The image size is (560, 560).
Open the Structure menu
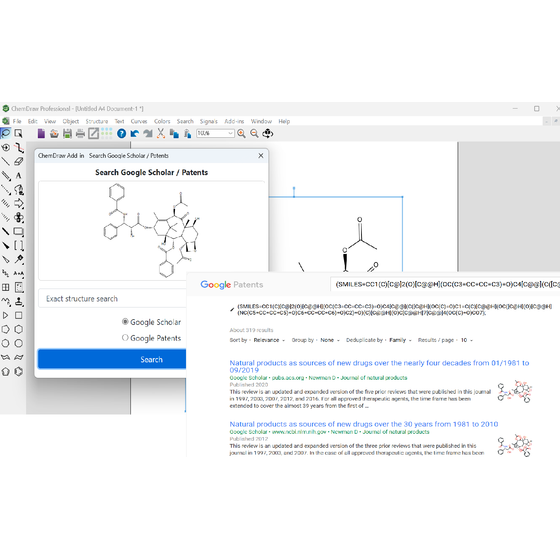[x=97, y=121]
